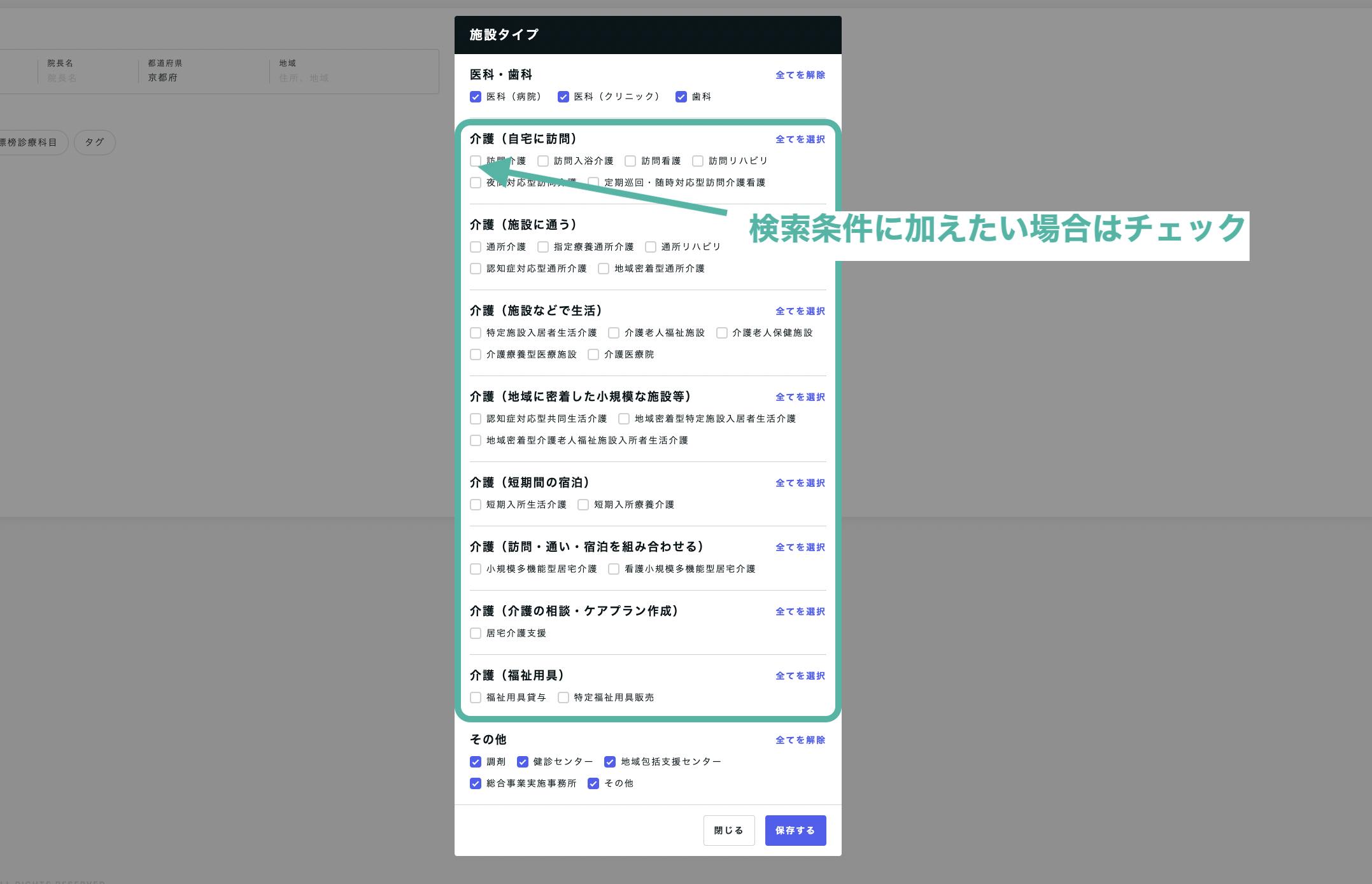
Task: Check the 訪問看護 checkbox
Action: click(630, 161)
